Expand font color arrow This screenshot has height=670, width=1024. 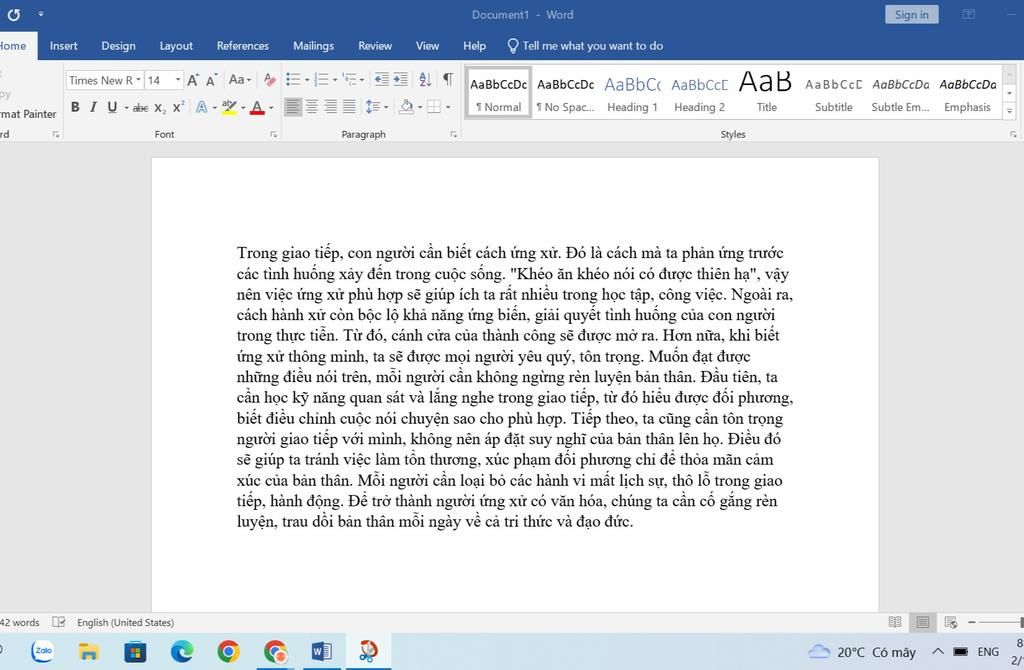click(x=271, y=108)
